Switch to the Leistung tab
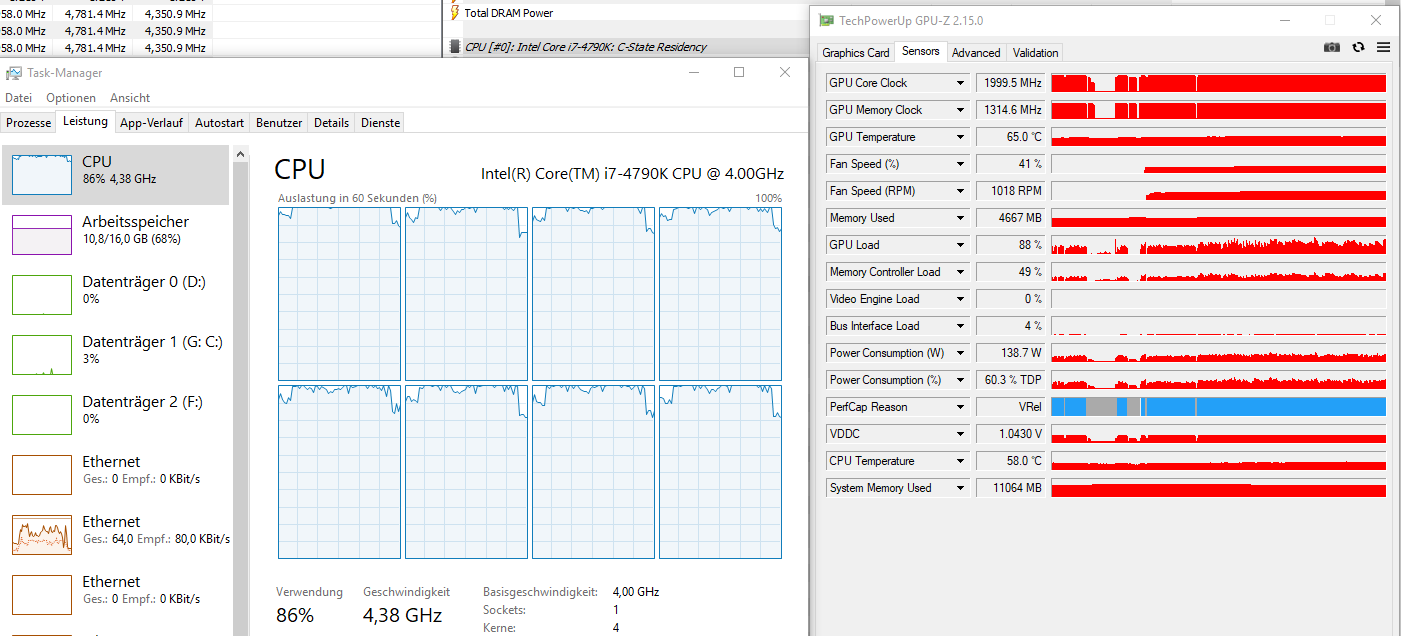 tap(85, 122)
